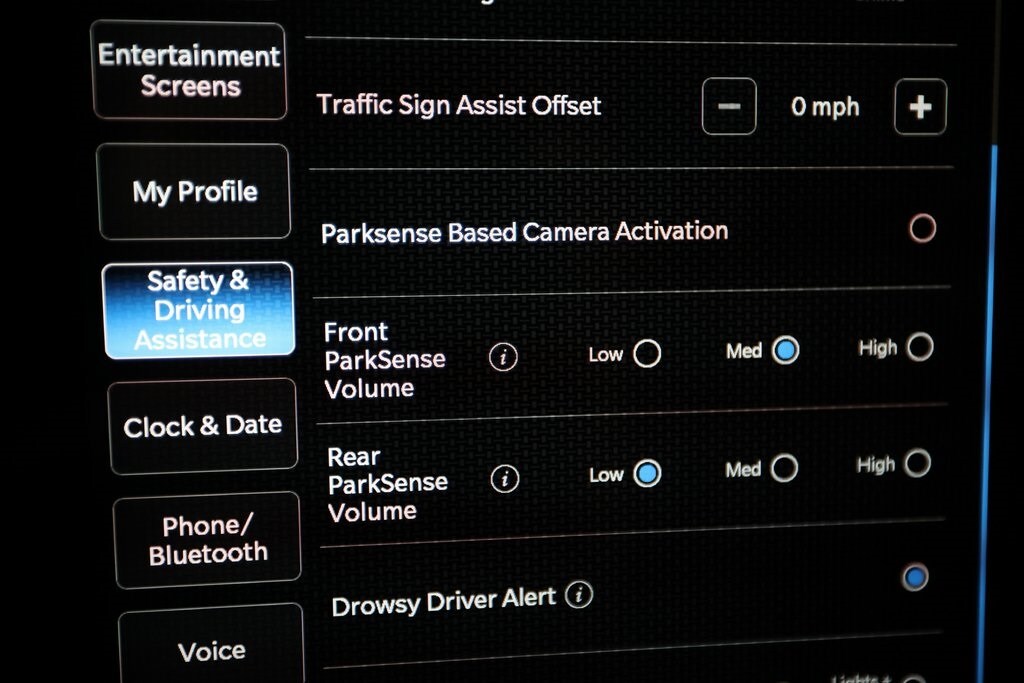Viewport: 1024px width, 683px height.
Task: Select Safety & Driving Assistance tab
Action: coord(199,310)
